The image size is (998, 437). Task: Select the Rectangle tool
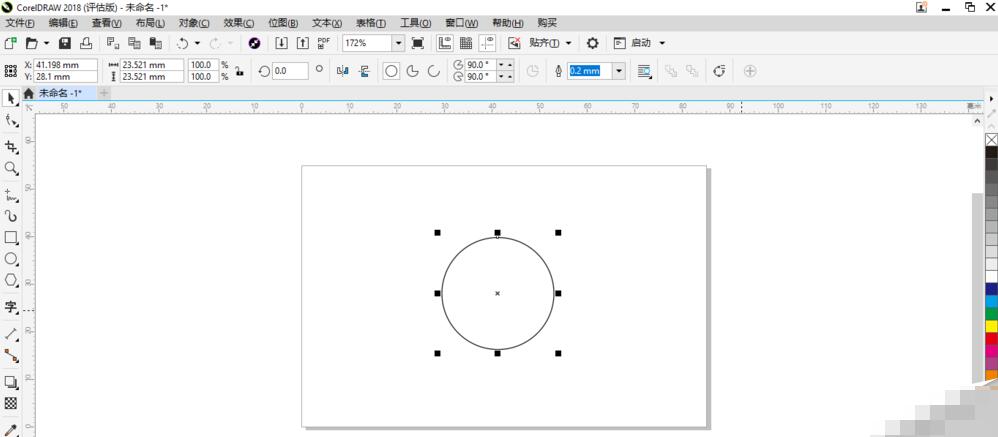[x=11, y=237]
